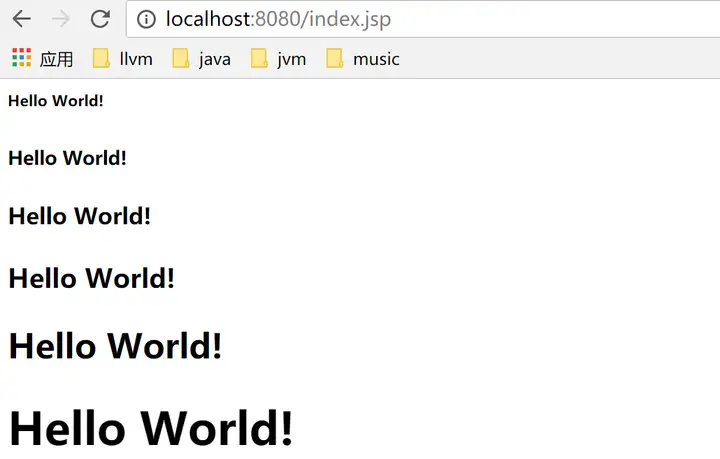The width and height of the screenshot is (720, 459).
Task: Open the java bookmark folder
Action: click(x=202, y=59)
